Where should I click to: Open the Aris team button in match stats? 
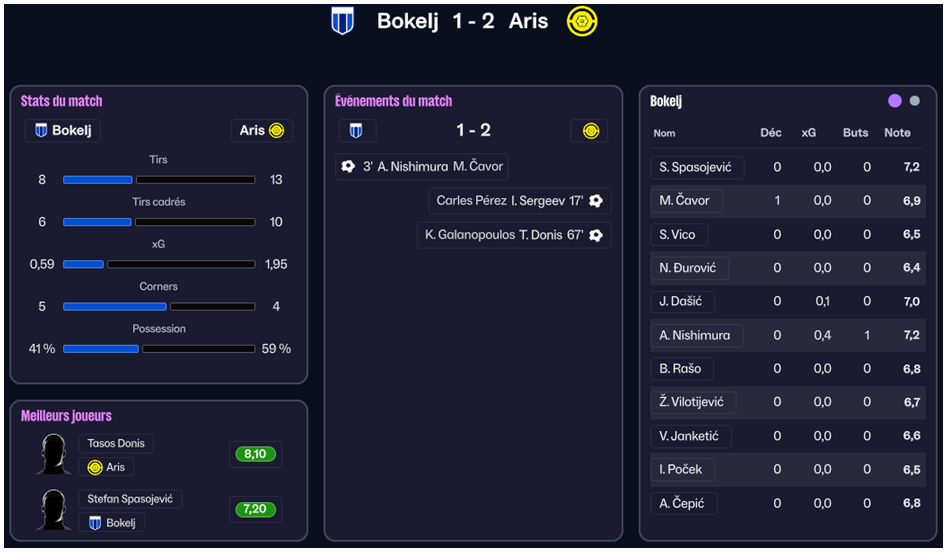(x=262, y=131)
